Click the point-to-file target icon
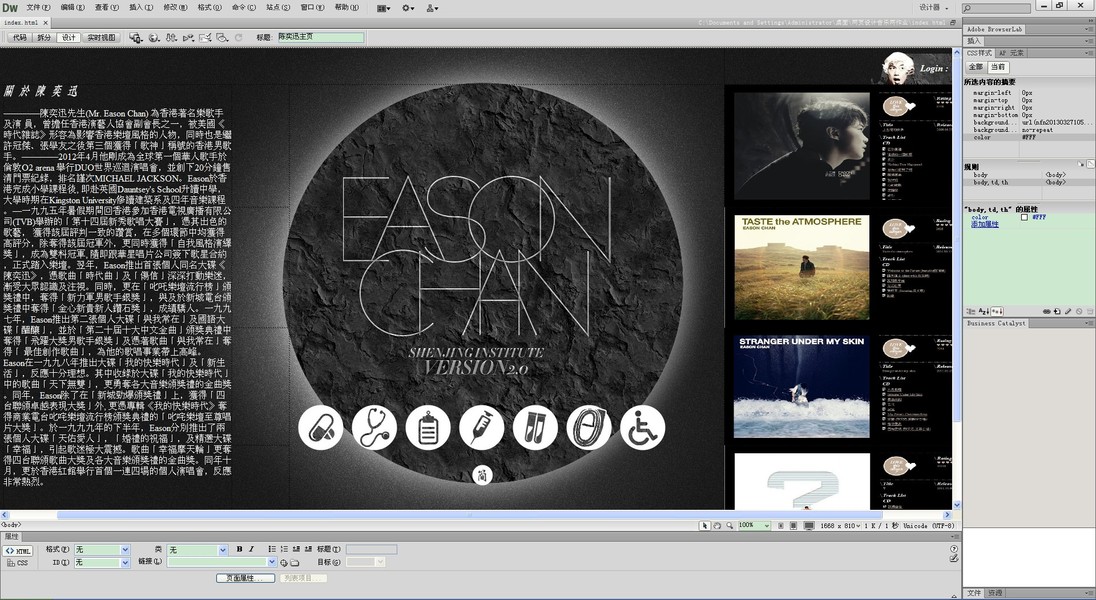 click(x=284, y=562)
